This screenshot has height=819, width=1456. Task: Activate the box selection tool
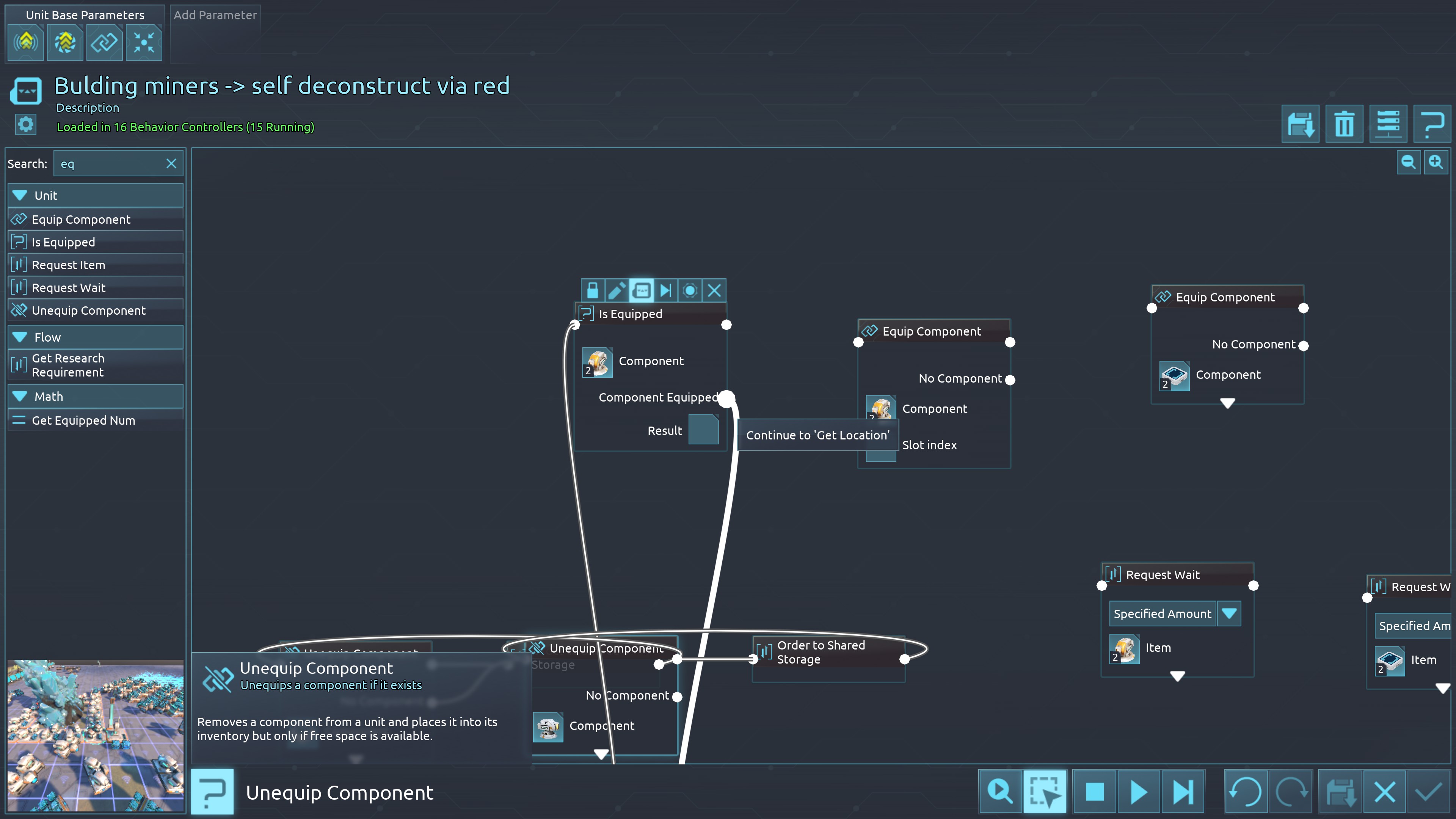(x=1045, y=791)
